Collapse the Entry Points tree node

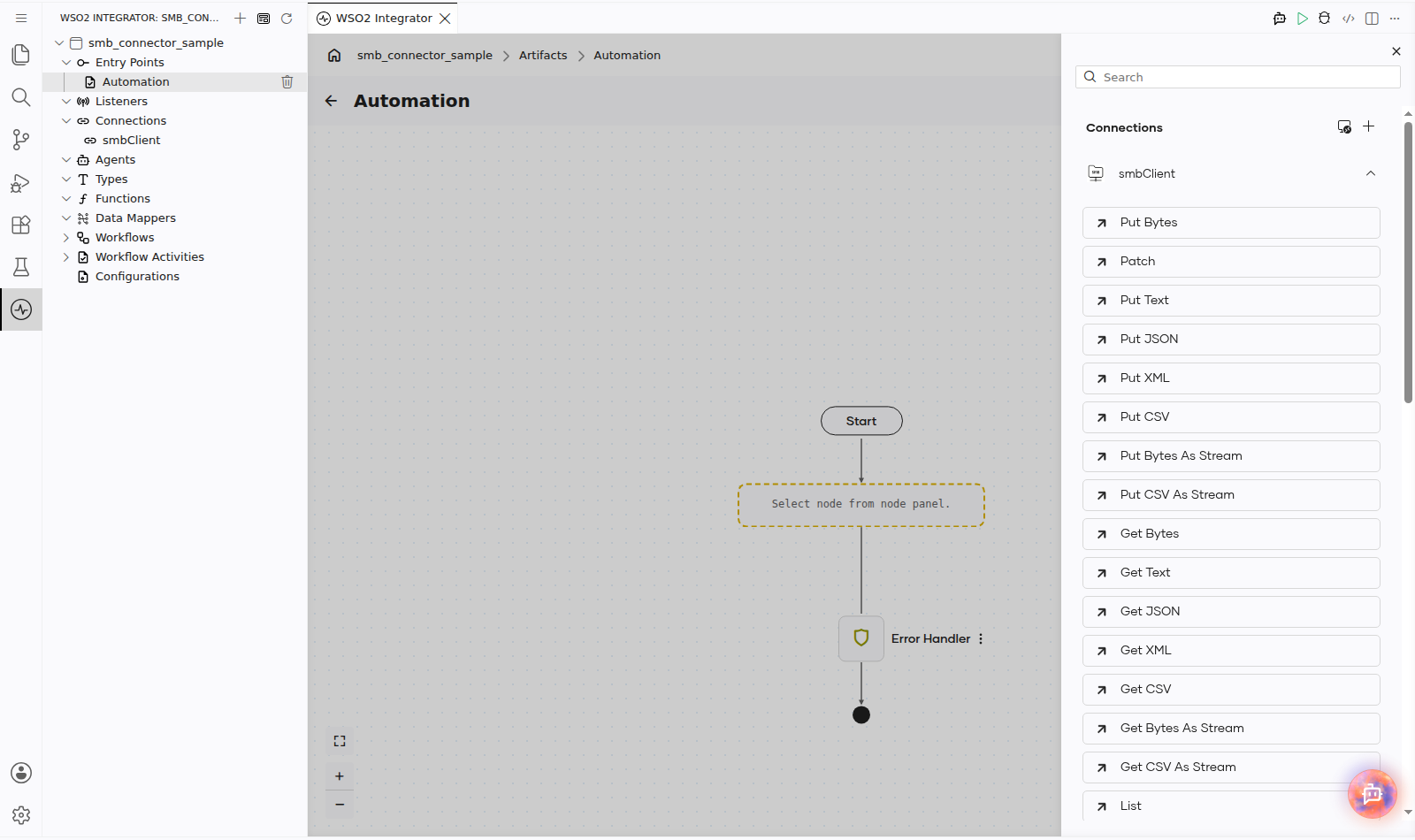66,62
